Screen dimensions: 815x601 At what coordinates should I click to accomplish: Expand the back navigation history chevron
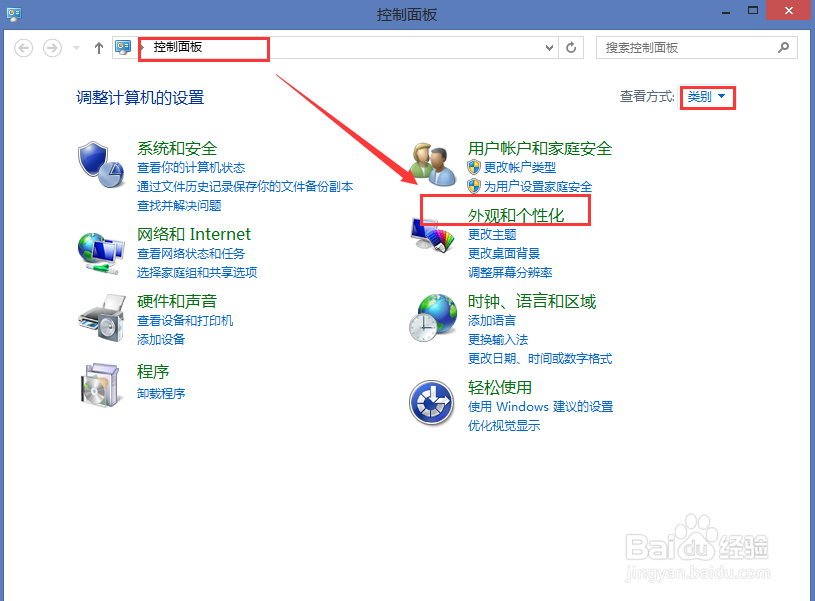point(75,47)
